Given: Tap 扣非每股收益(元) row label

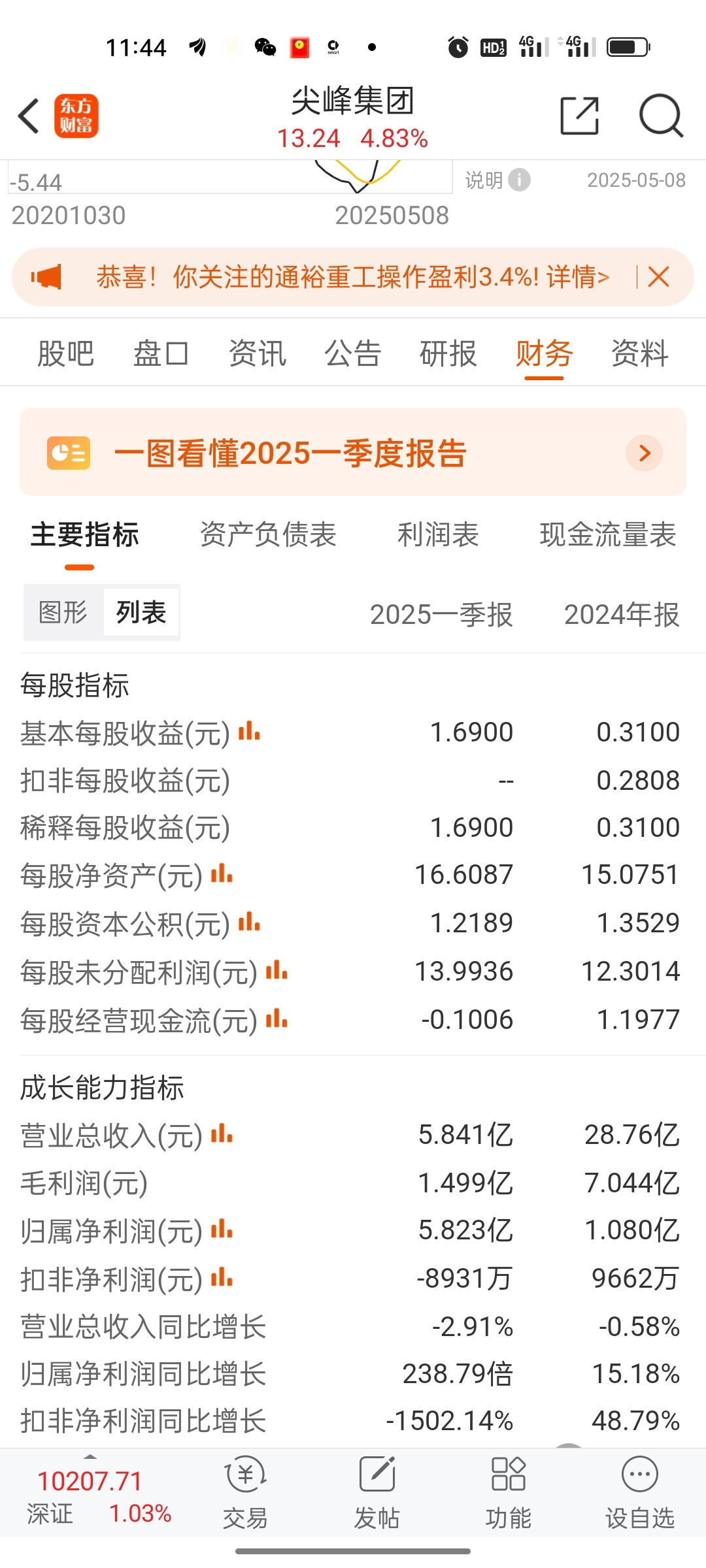Looking at the screenshot, I should 125,781.
